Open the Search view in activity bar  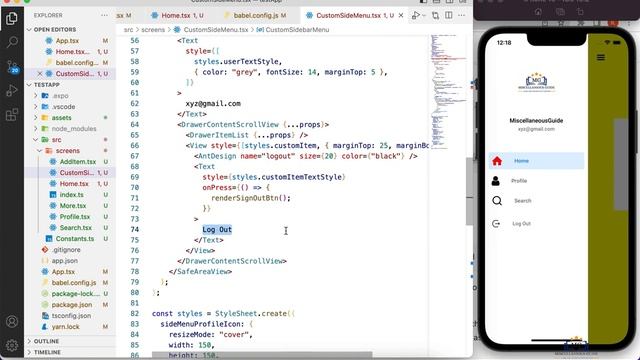(x=12, y=42)
